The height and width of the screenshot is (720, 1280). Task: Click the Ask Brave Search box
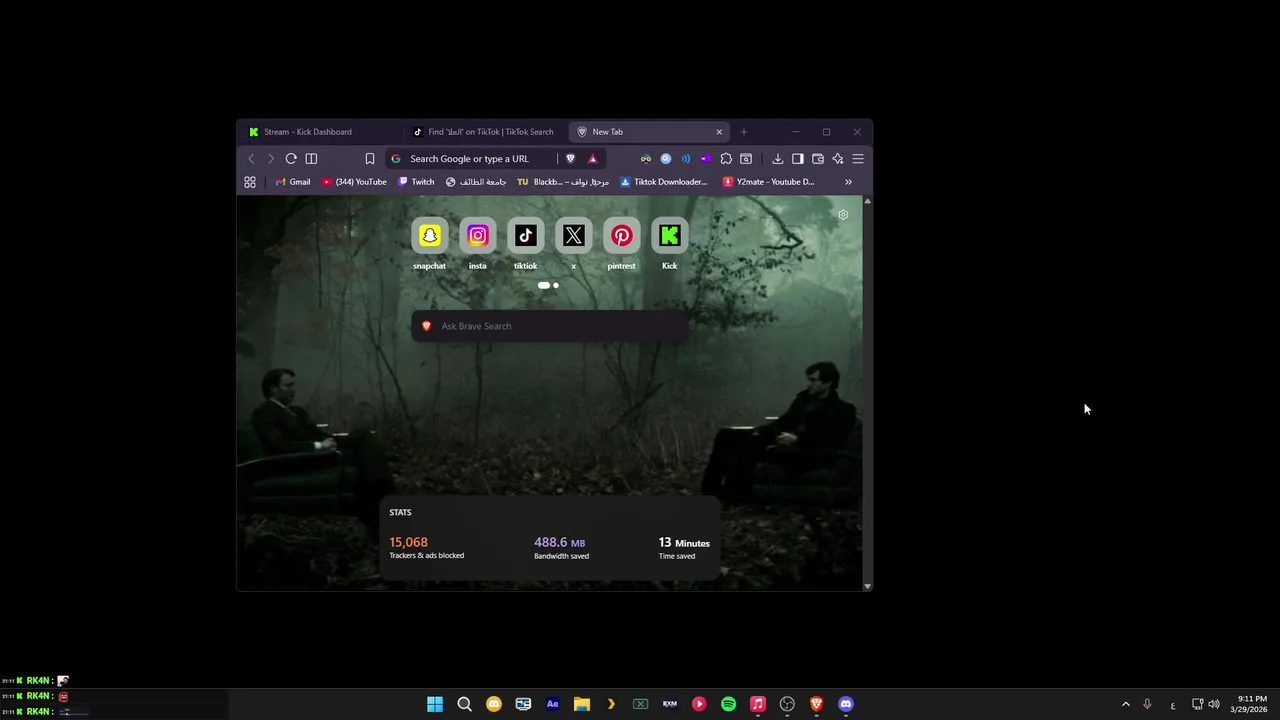click(x=549, y=326)
